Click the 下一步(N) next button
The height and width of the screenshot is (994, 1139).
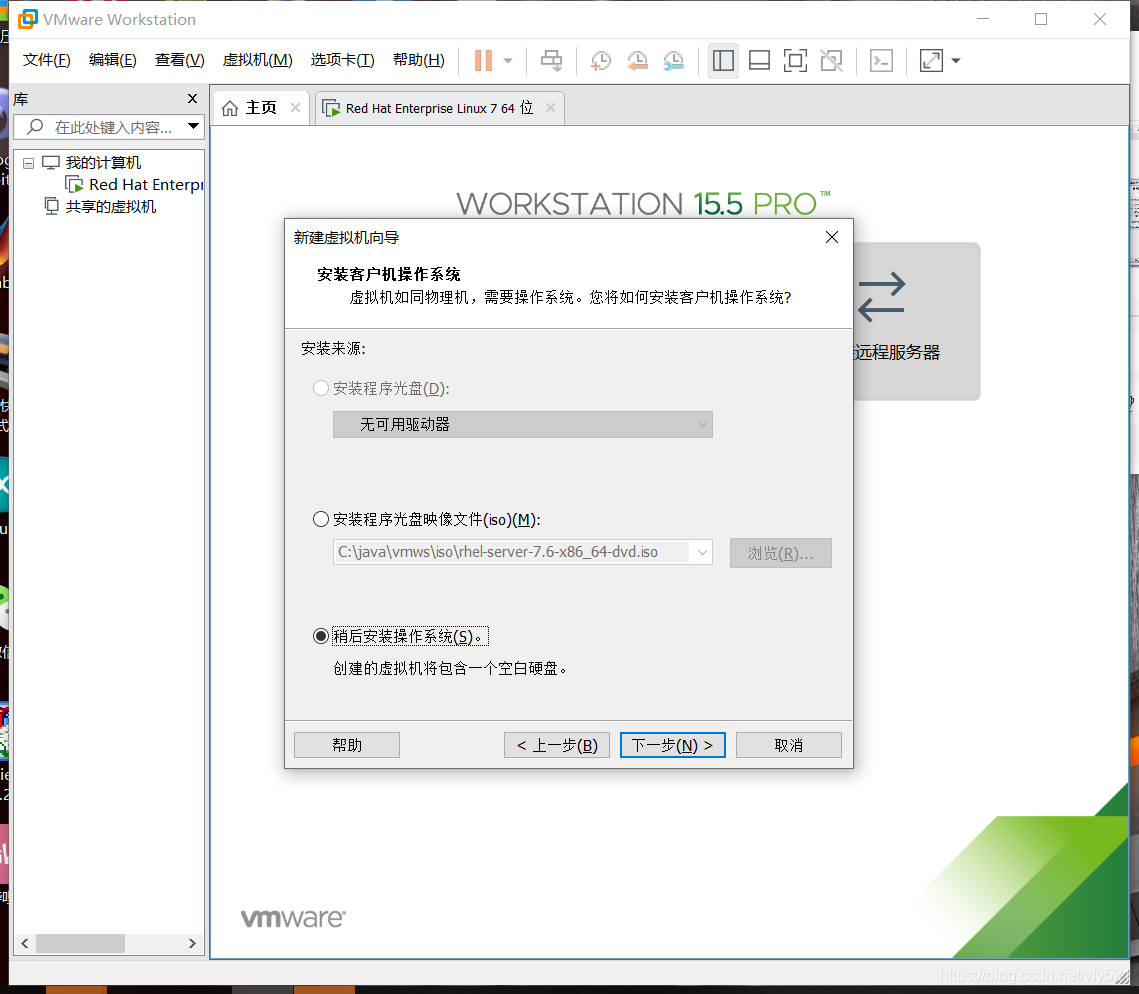coord(673,745)
